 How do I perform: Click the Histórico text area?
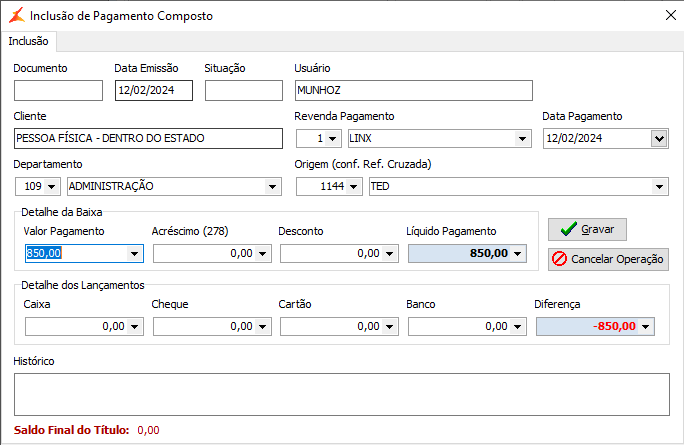[341, 394]
